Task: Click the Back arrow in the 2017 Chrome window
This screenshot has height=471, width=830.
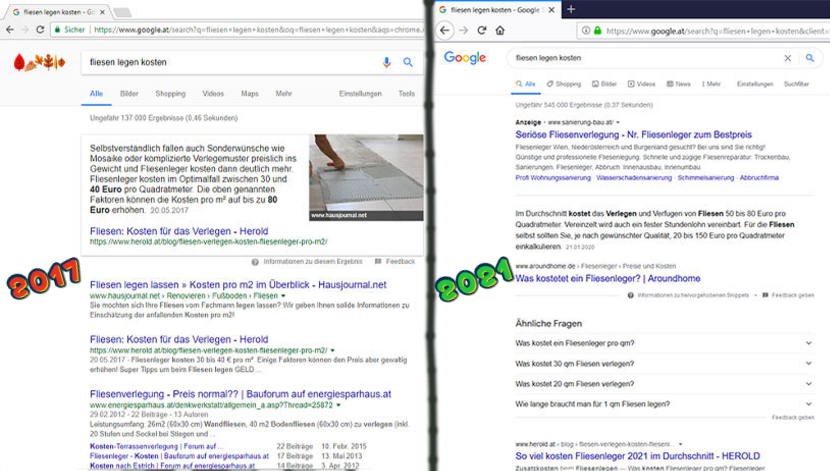Action: coord(10,30)
